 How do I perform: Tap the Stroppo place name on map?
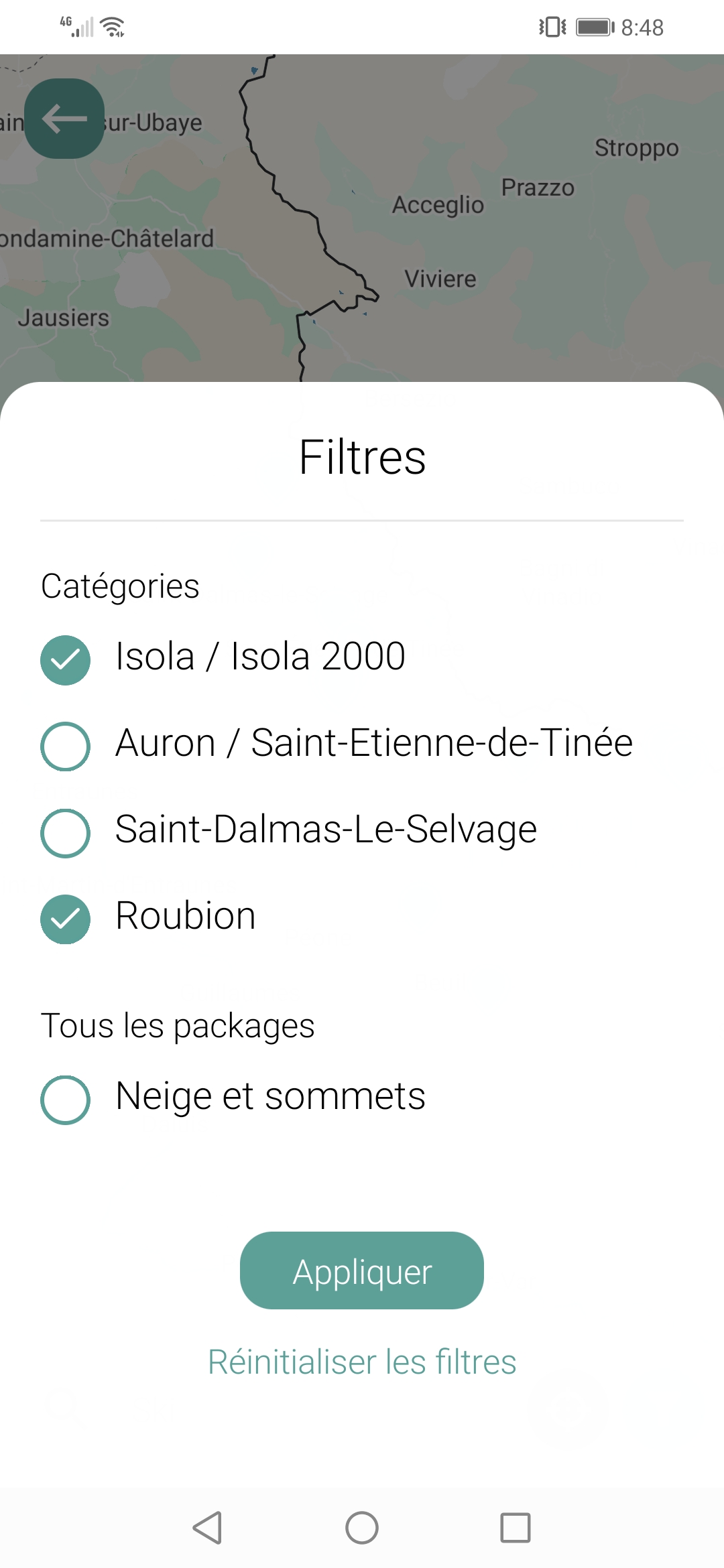pos(636,148)
